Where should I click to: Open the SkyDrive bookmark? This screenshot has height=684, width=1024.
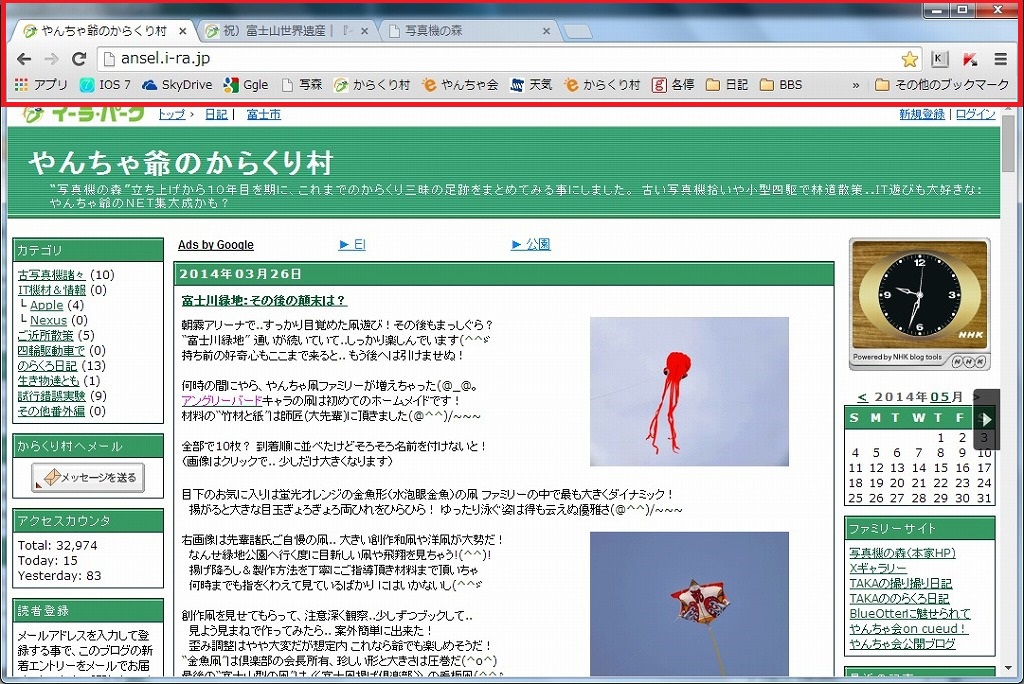(x=177, y=85)
